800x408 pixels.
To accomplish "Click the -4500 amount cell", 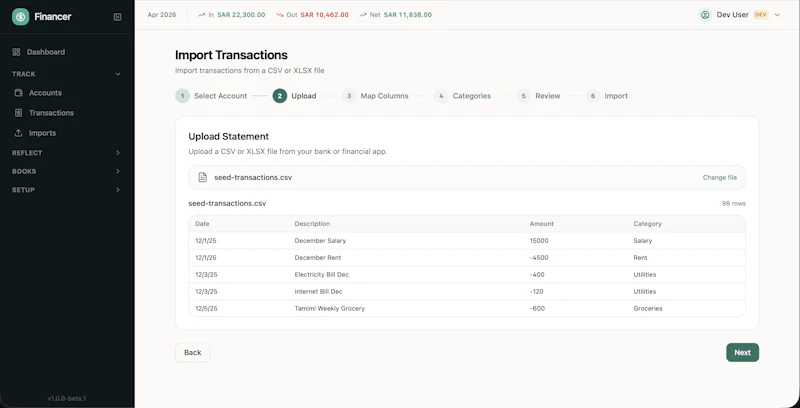I will [539, 258].
